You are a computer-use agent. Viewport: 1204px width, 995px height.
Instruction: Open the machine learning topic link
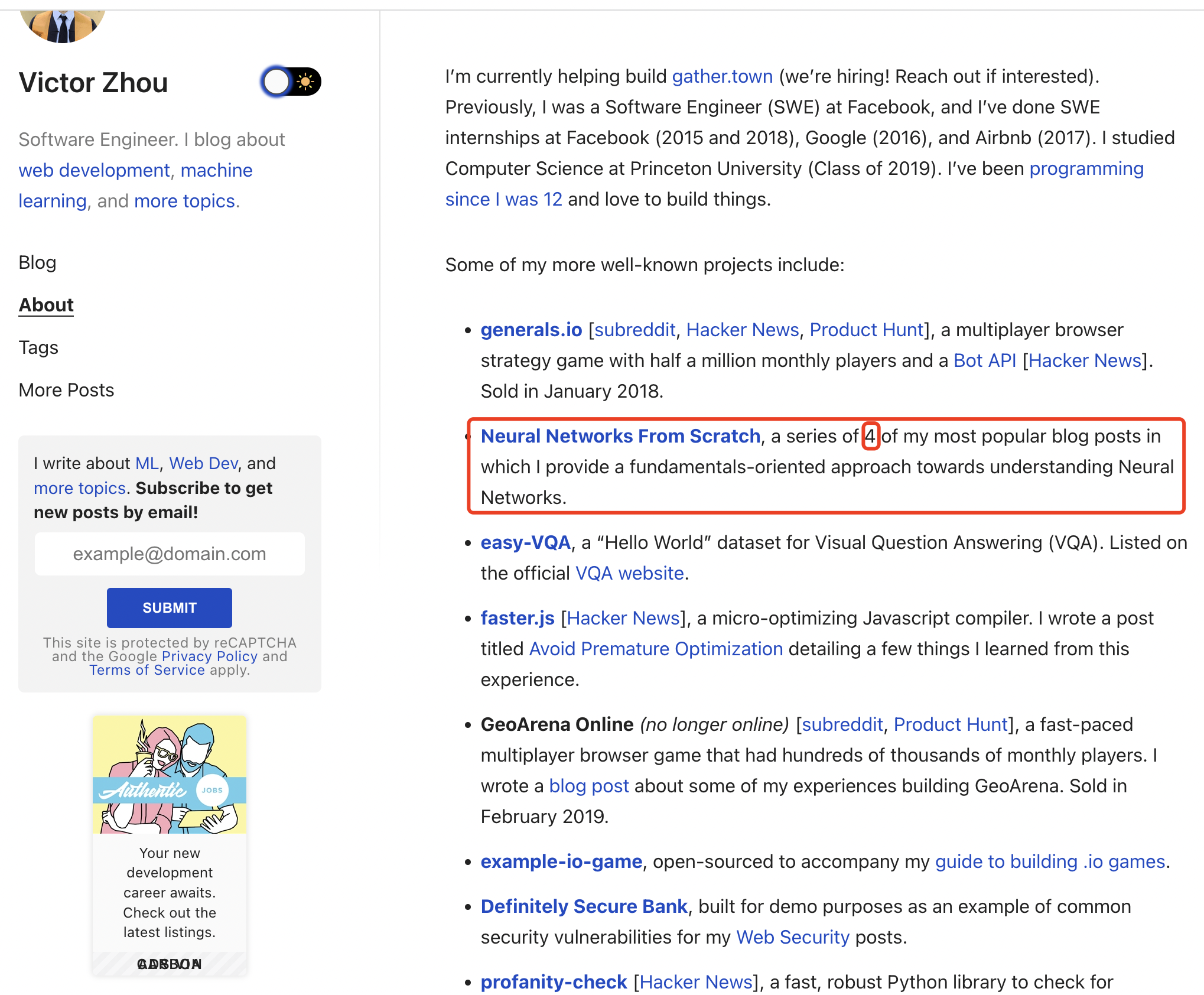(135, 186)
